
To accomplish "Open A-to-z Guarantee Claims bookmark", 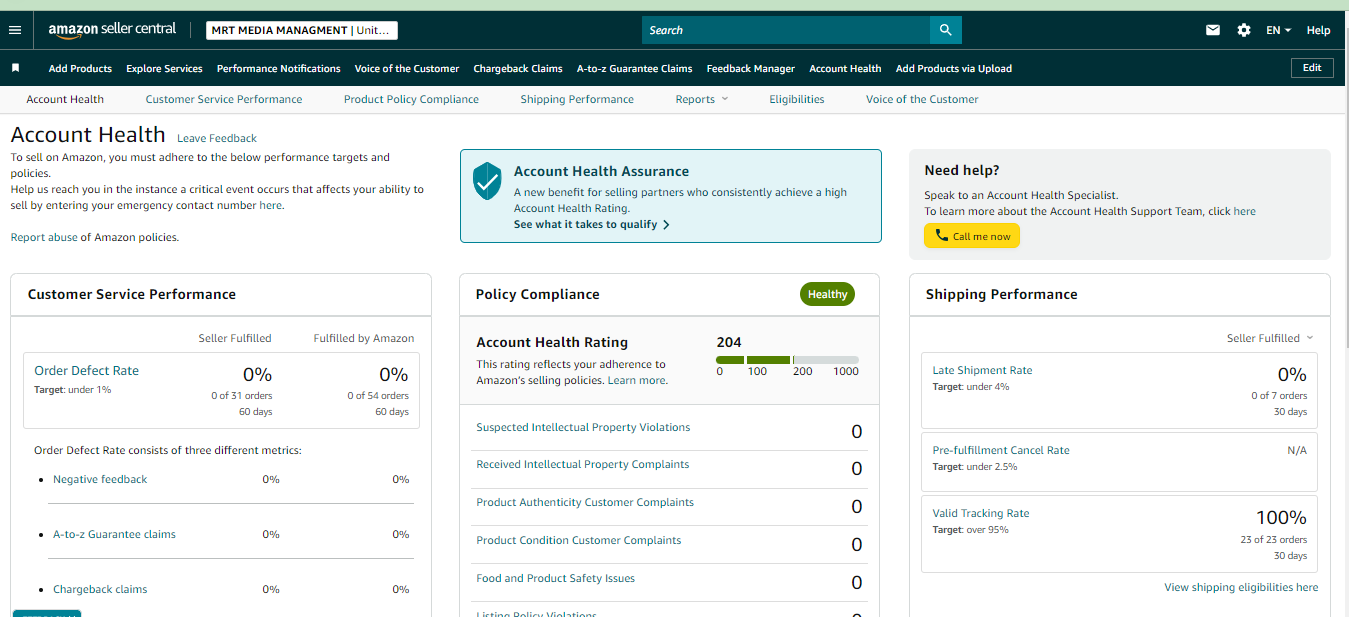I will [634, 68].
